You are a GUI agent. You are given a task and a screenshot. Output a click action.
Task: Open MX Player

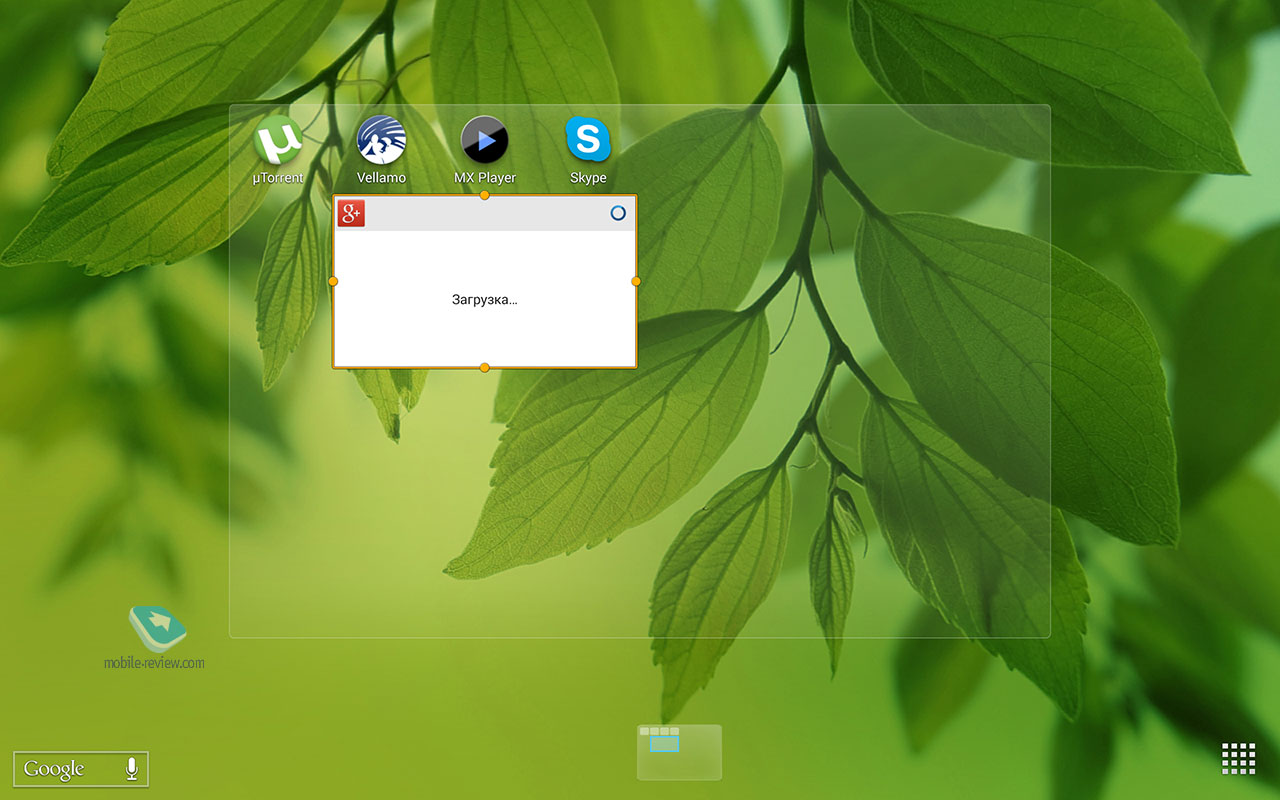pyautogui.click(x=485, y=150)
